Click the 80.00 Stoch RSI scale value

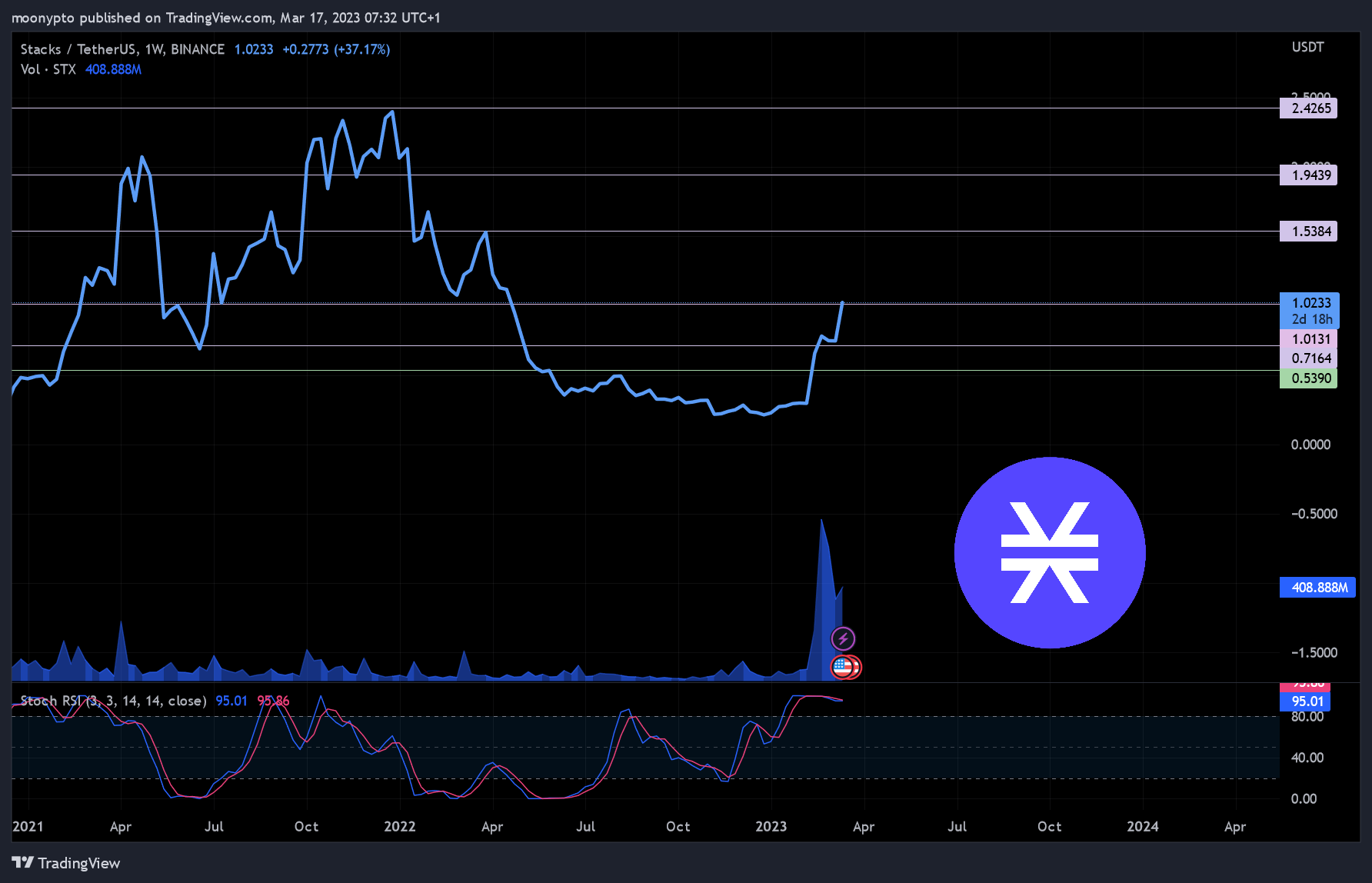(1307, 717)
